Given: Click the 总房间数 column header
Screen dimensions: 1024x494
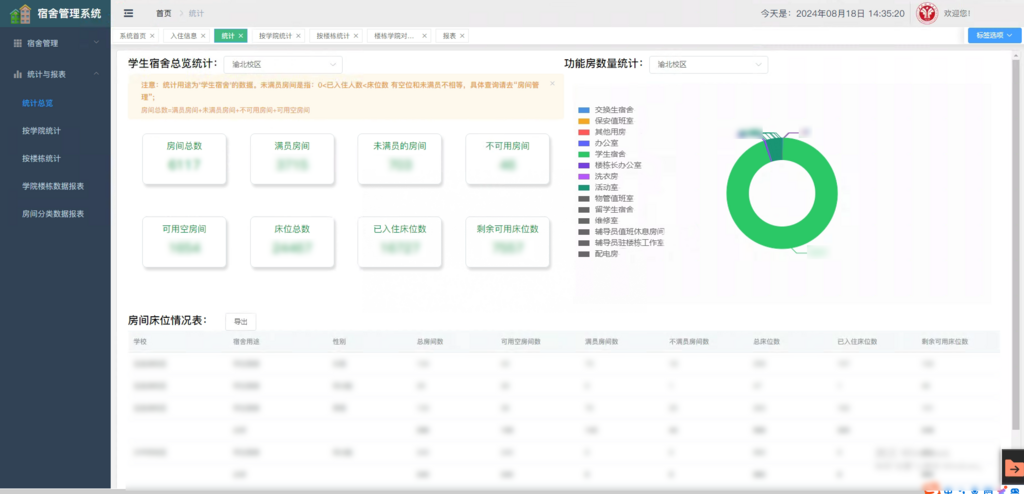Looking at the screenshot, I should click(430, 342).
